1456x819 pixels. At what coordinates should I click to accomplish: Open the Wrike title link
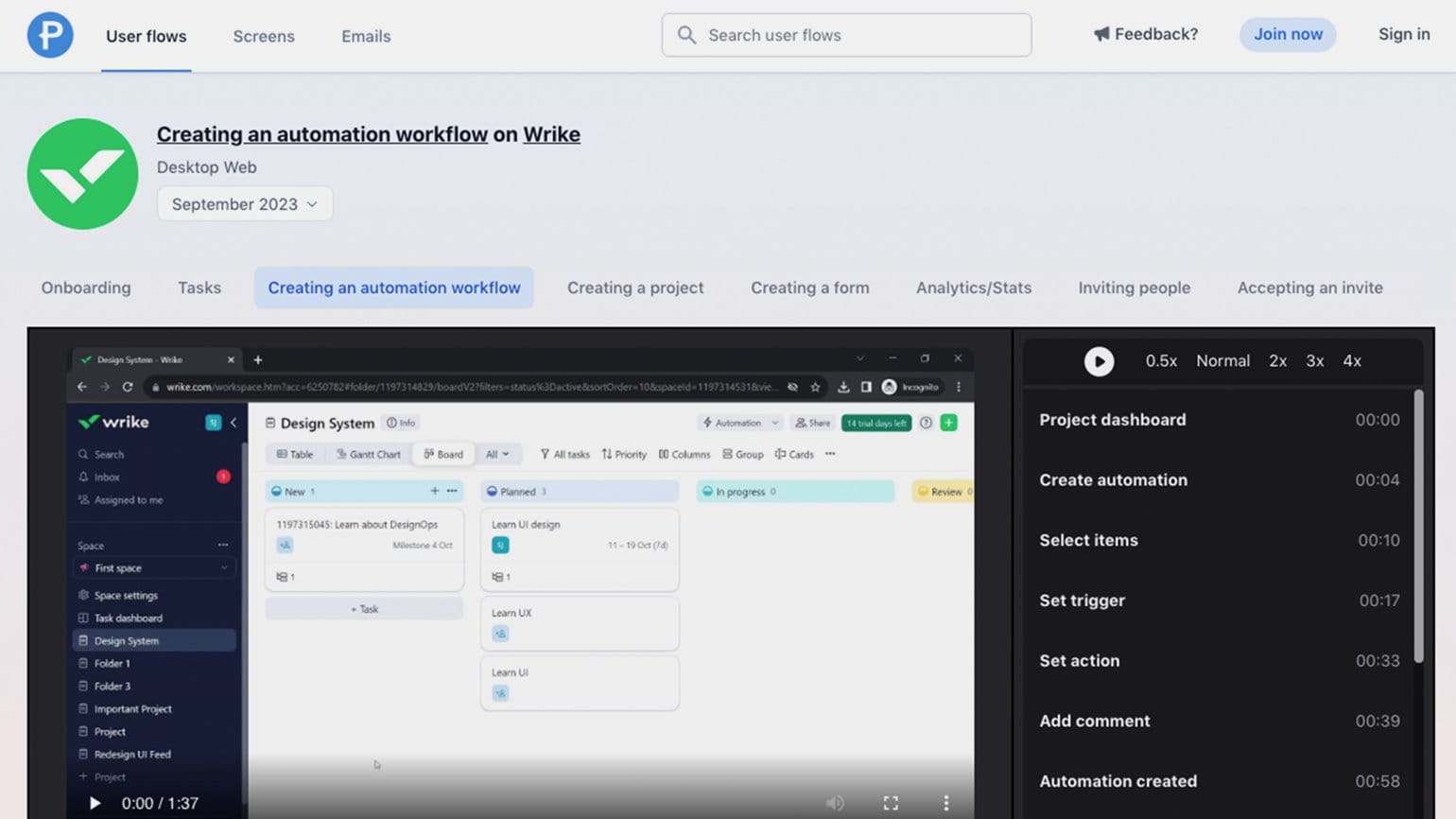pyautogui.click(x=552, y=134)
